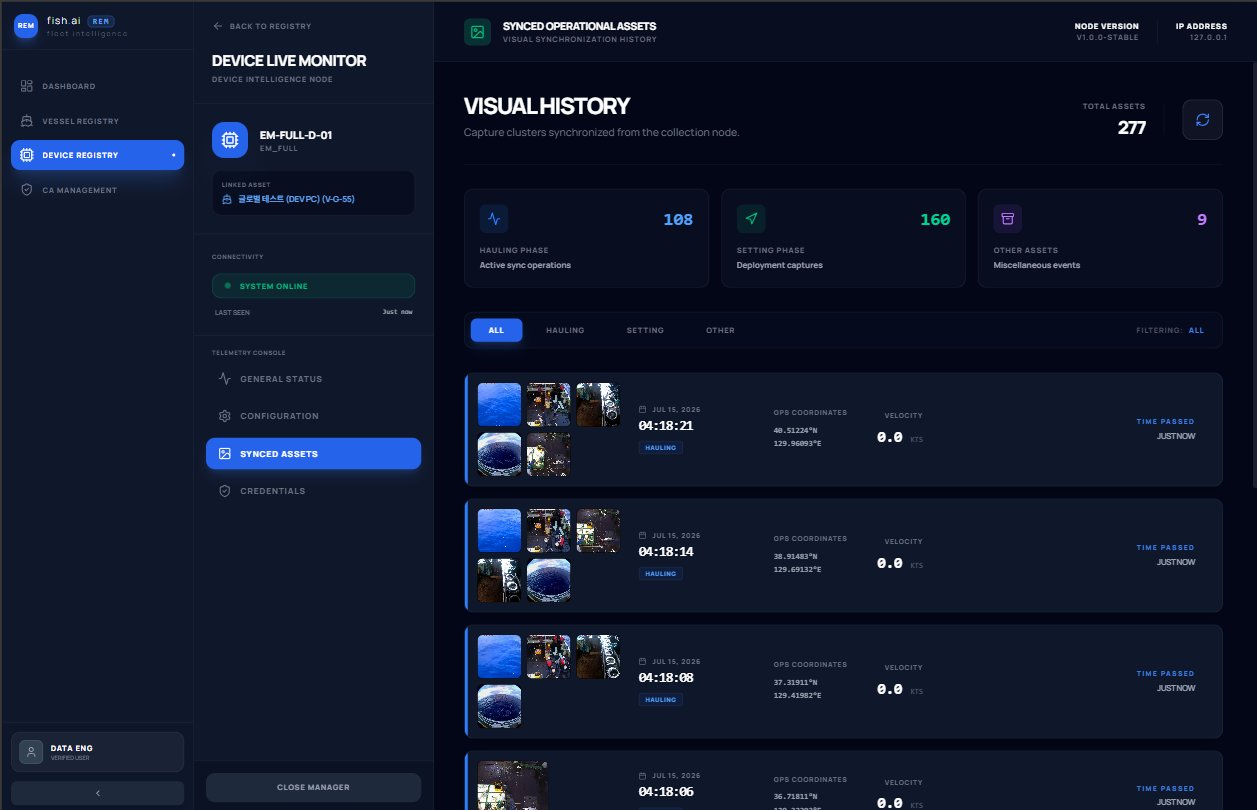Click the HAULING tag in 04:18:21 row
1257x810 pixels.
(660, 448)
